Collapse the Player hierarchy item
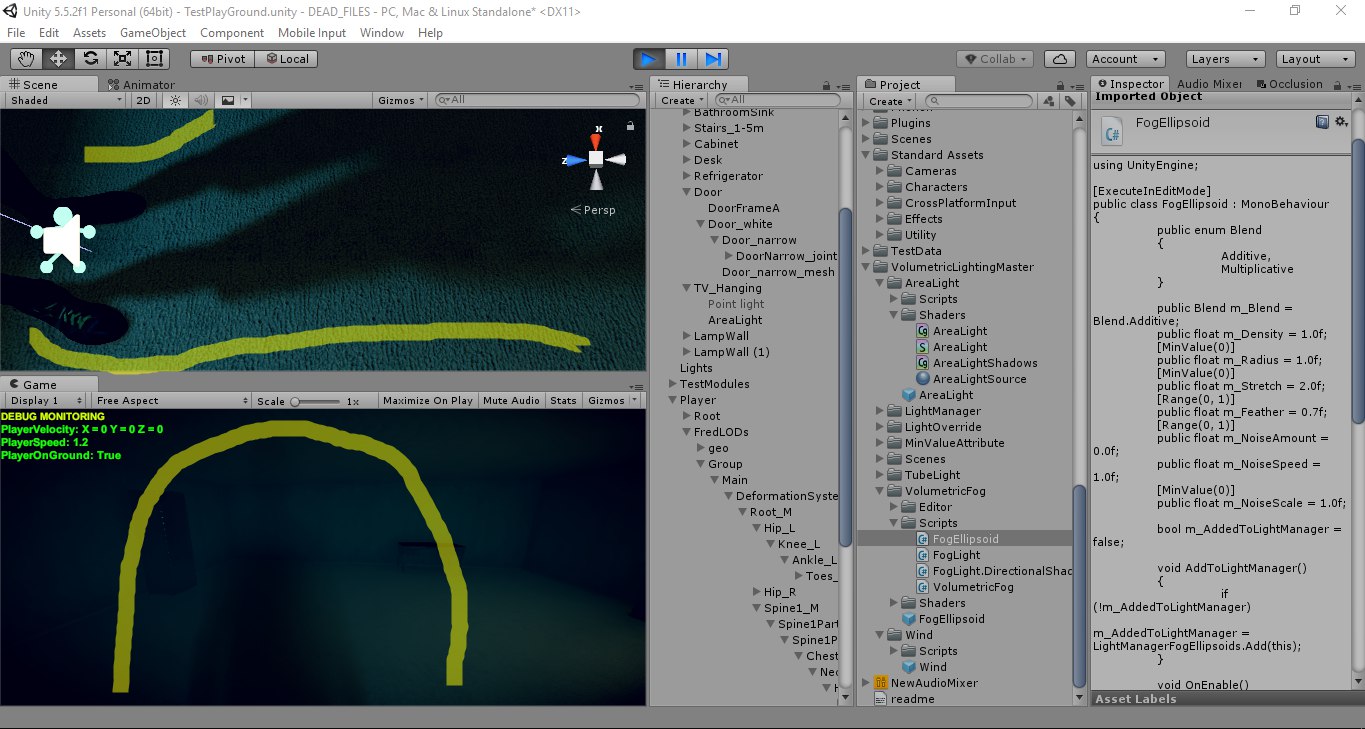 point(673,400)
